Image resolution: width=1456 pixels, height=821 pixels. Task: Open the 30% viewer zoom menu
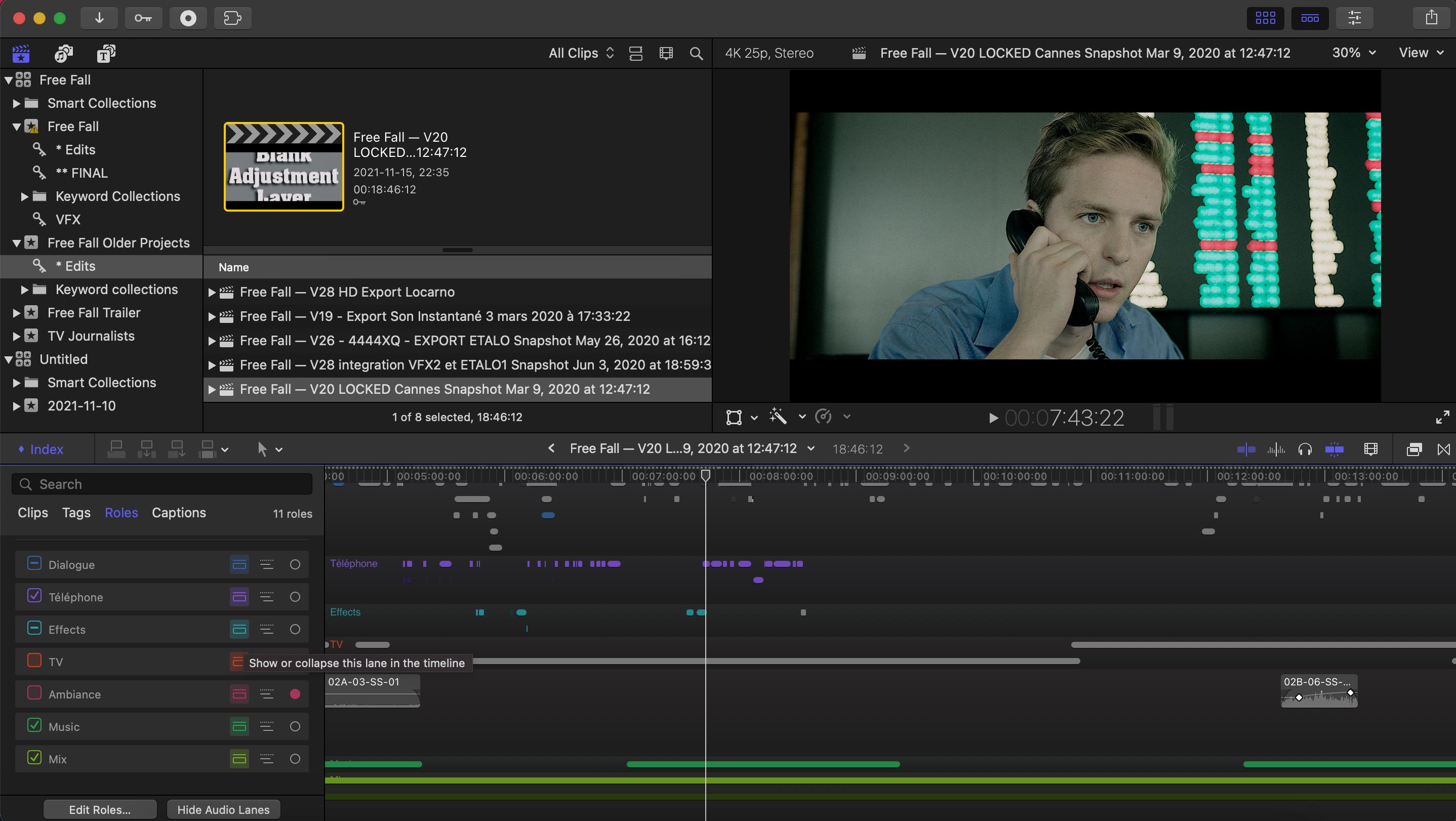[1354, 53]
